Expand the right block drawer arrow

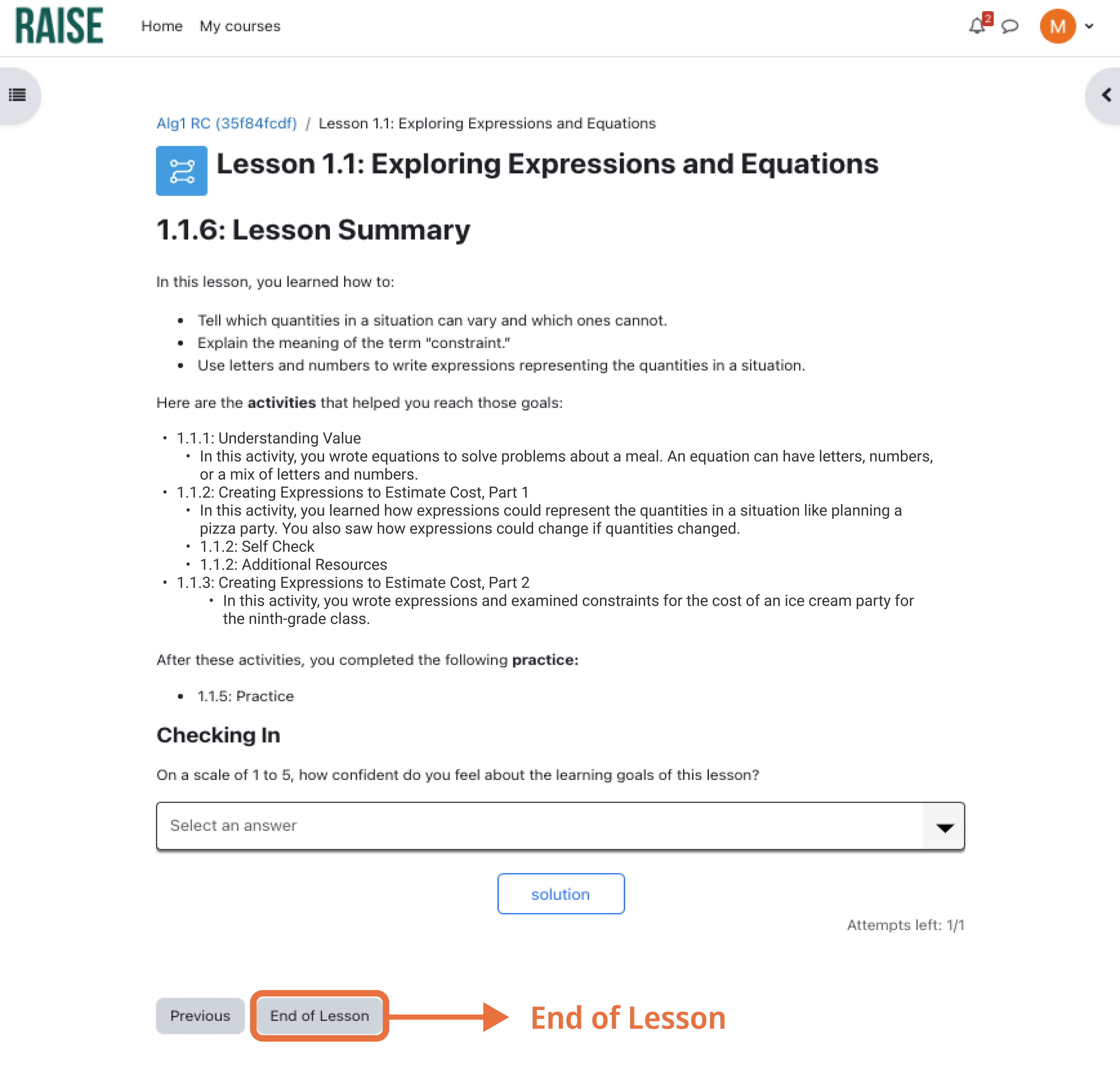1106,95
